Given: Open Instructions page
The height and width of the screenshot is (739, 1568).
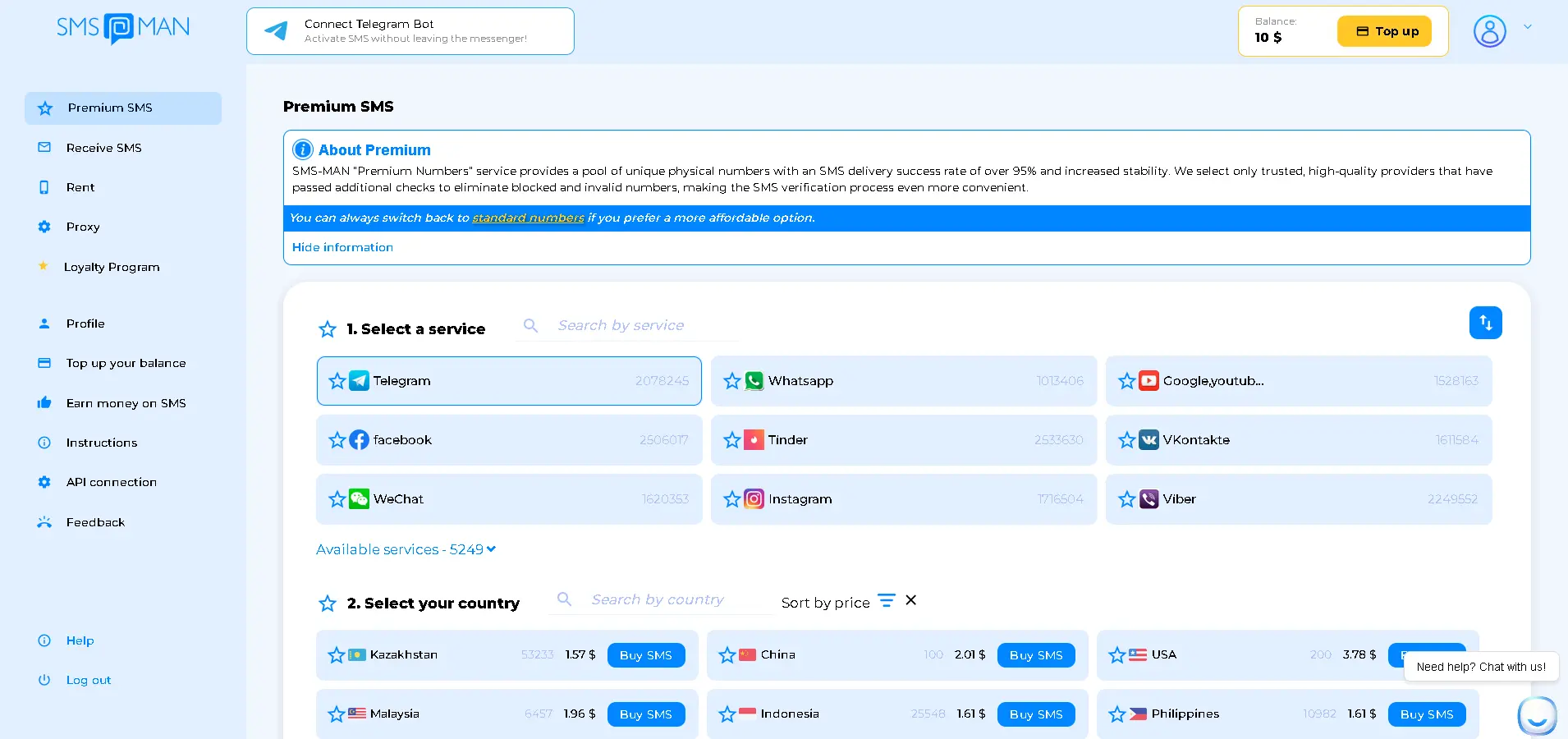Looking at the screenshot, I should coord(102,443).
